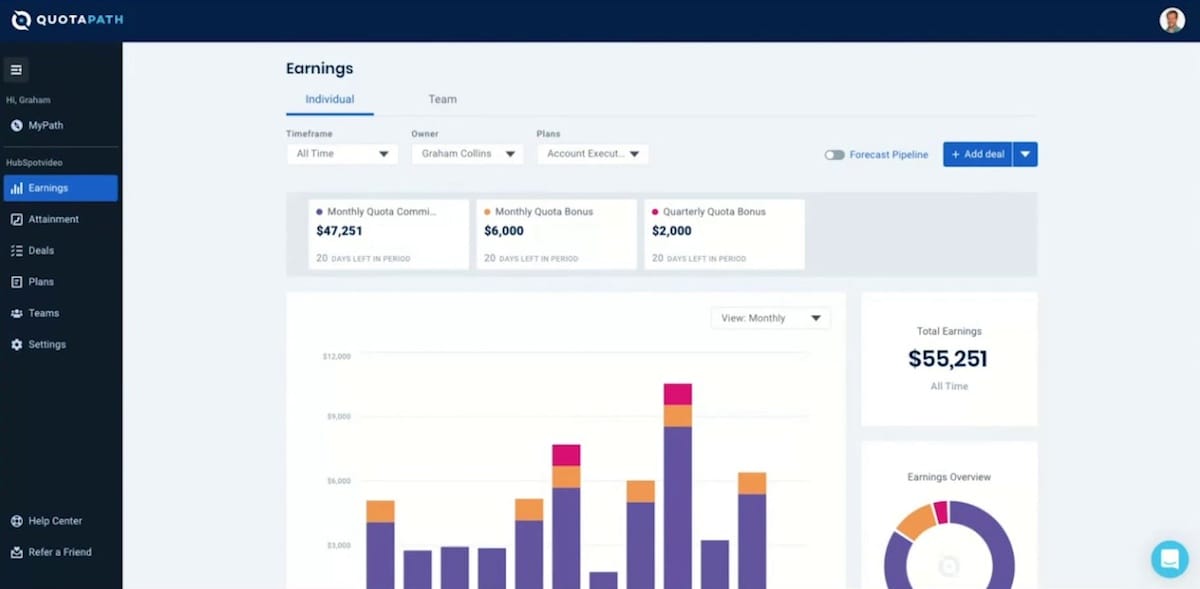
Task: Select Monthly Quota Bonus card
Action: pos(557,234)
